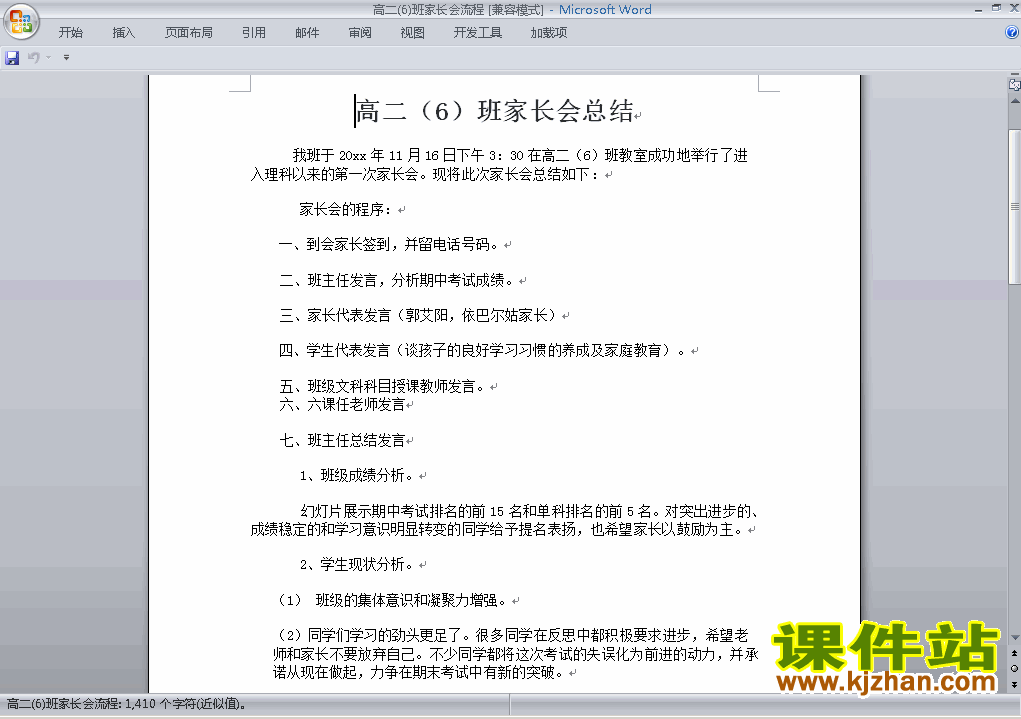Restore down the Word window
The width and height of the screenshot is (1021, 719).
996,8
